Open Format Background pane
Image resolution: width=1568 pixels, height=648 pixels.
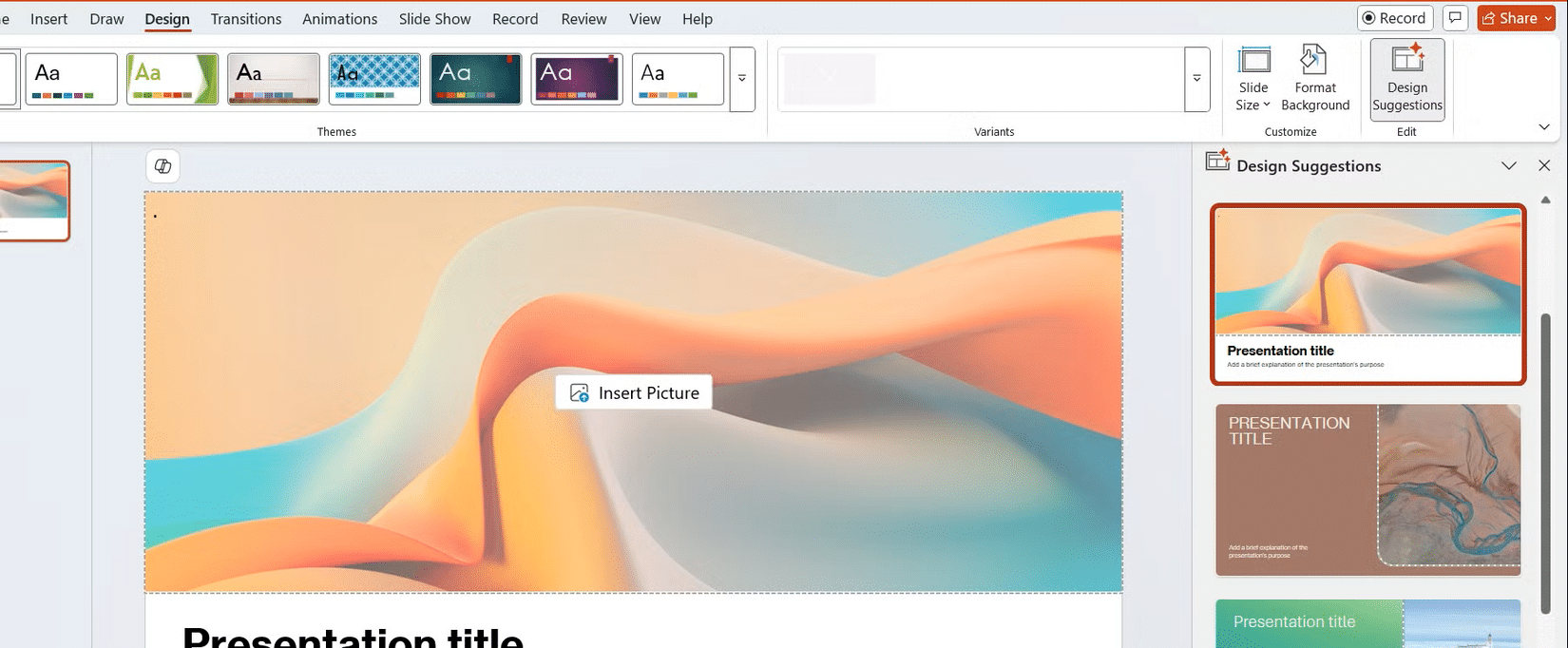[x=1315, y=79]
